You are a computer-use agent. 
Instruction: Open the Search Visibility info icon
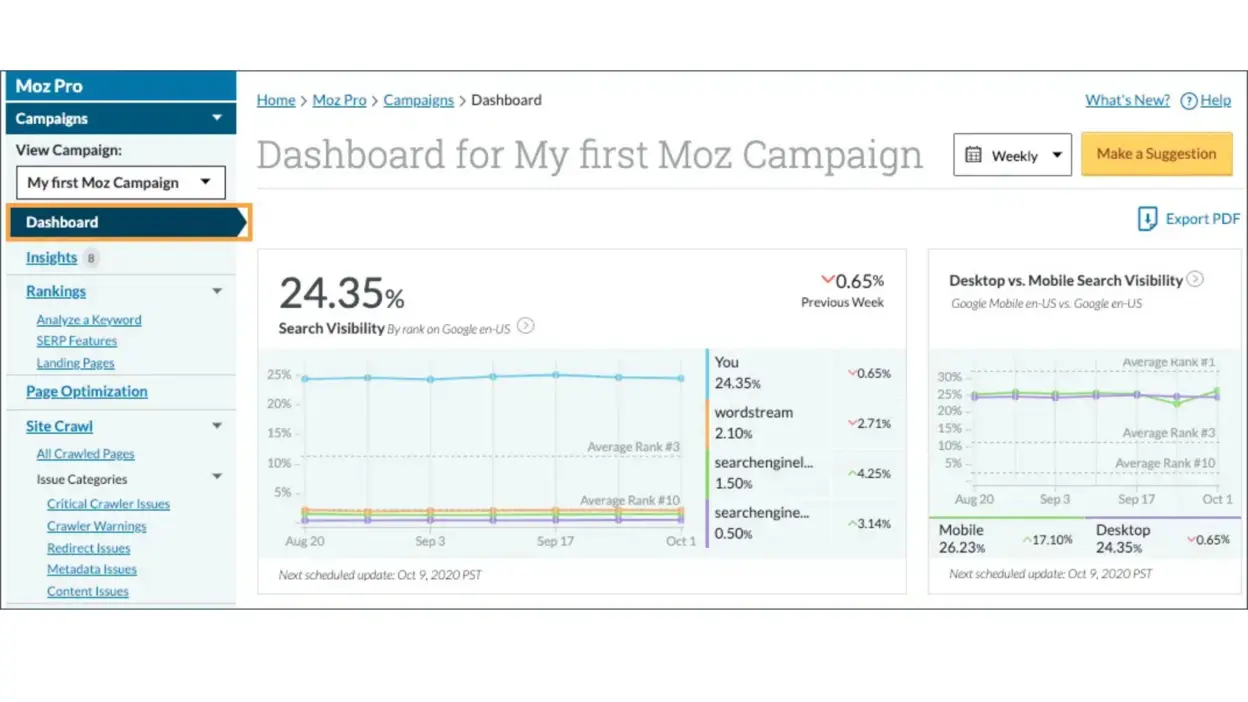click(x=526, y=327)
